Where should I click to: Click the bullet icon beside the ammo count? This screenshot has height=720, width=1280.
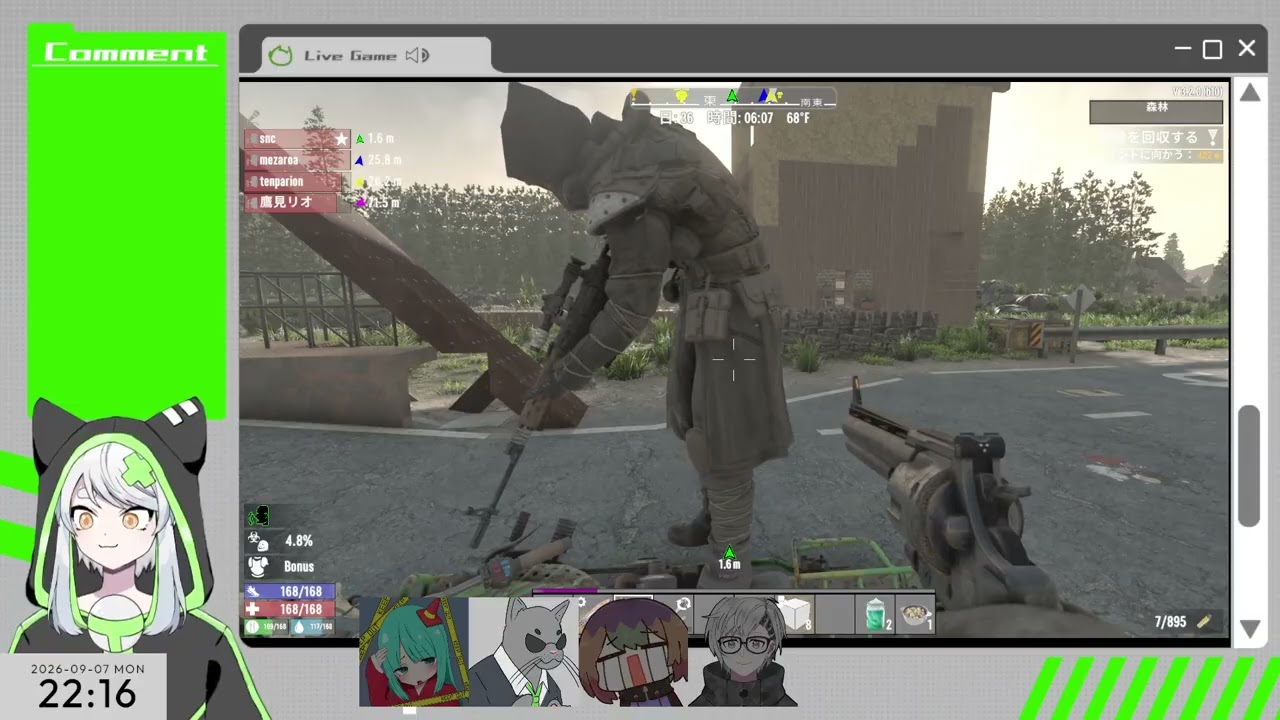click(1204, 622)
